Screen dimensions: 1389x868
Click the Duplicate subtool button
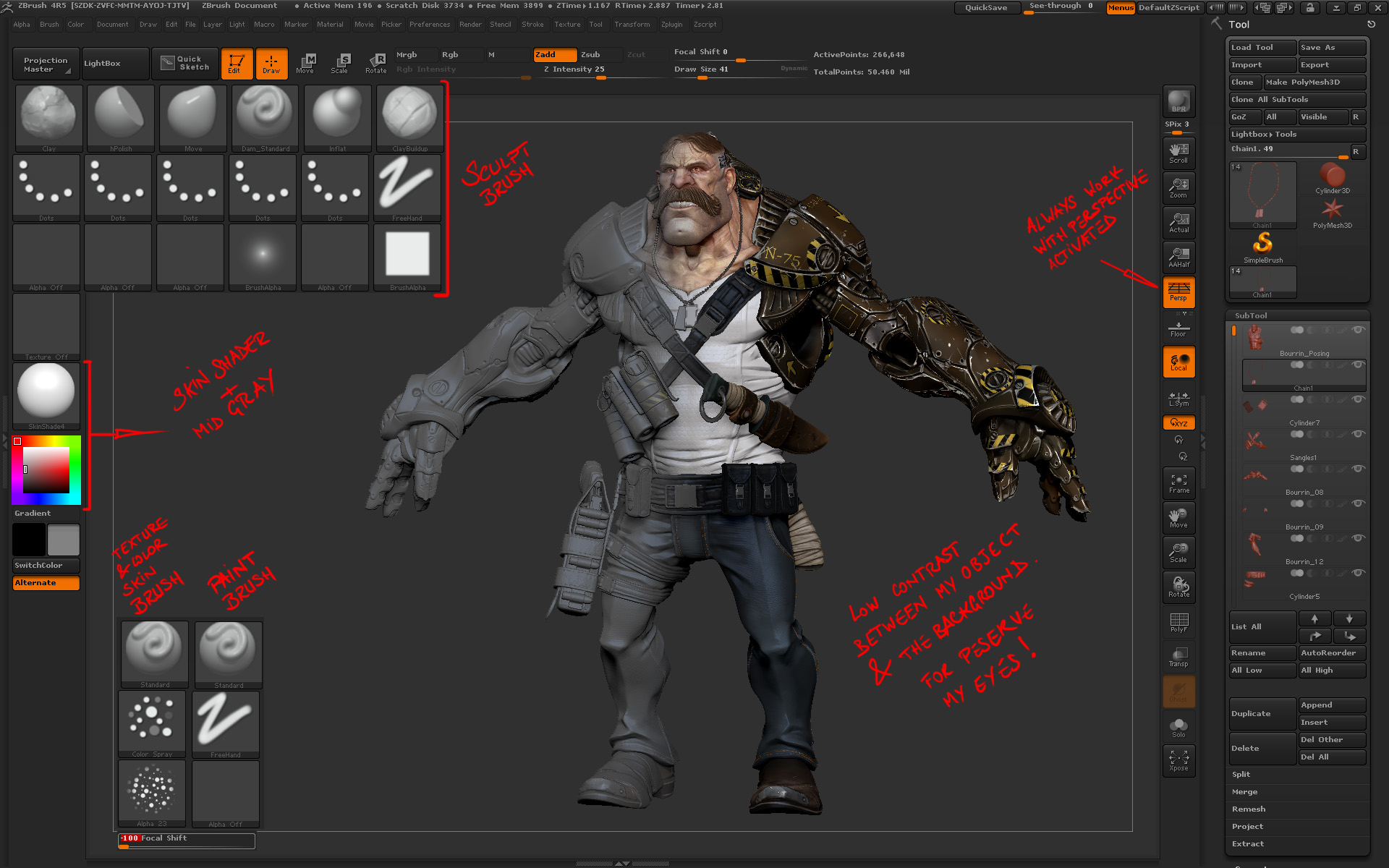point(1262,714)
